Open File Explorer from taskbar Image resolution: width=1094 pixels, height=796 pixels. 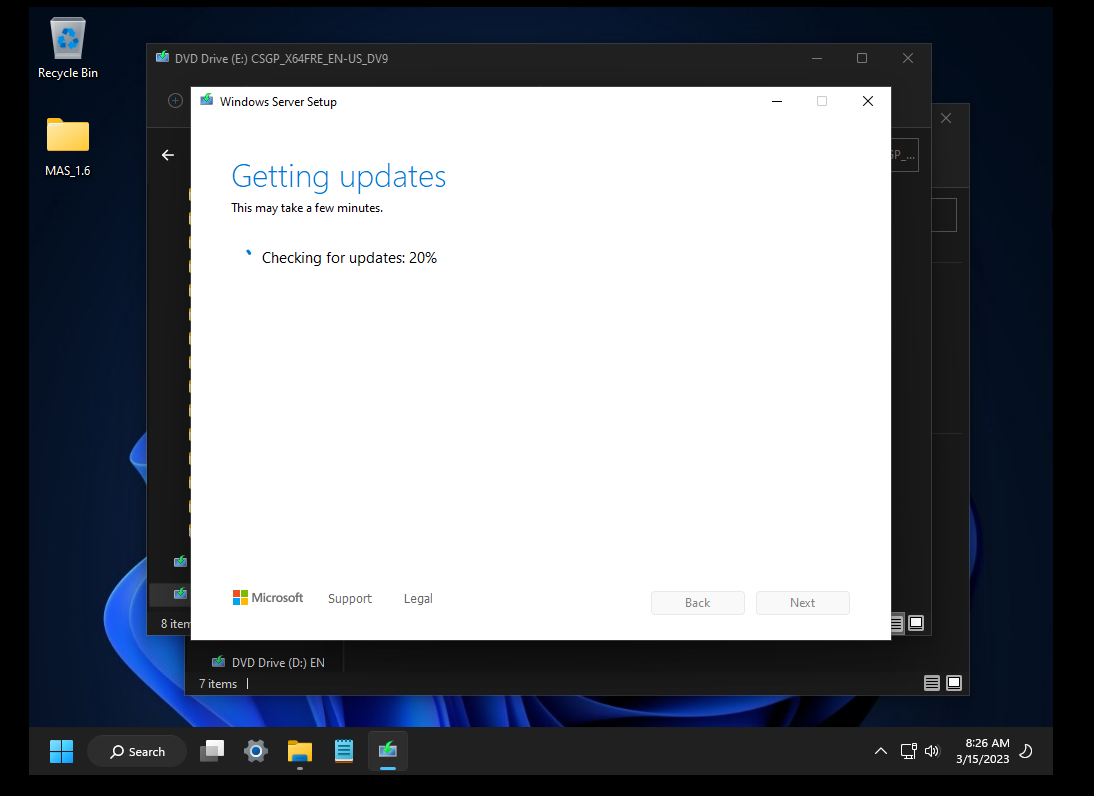300,751
